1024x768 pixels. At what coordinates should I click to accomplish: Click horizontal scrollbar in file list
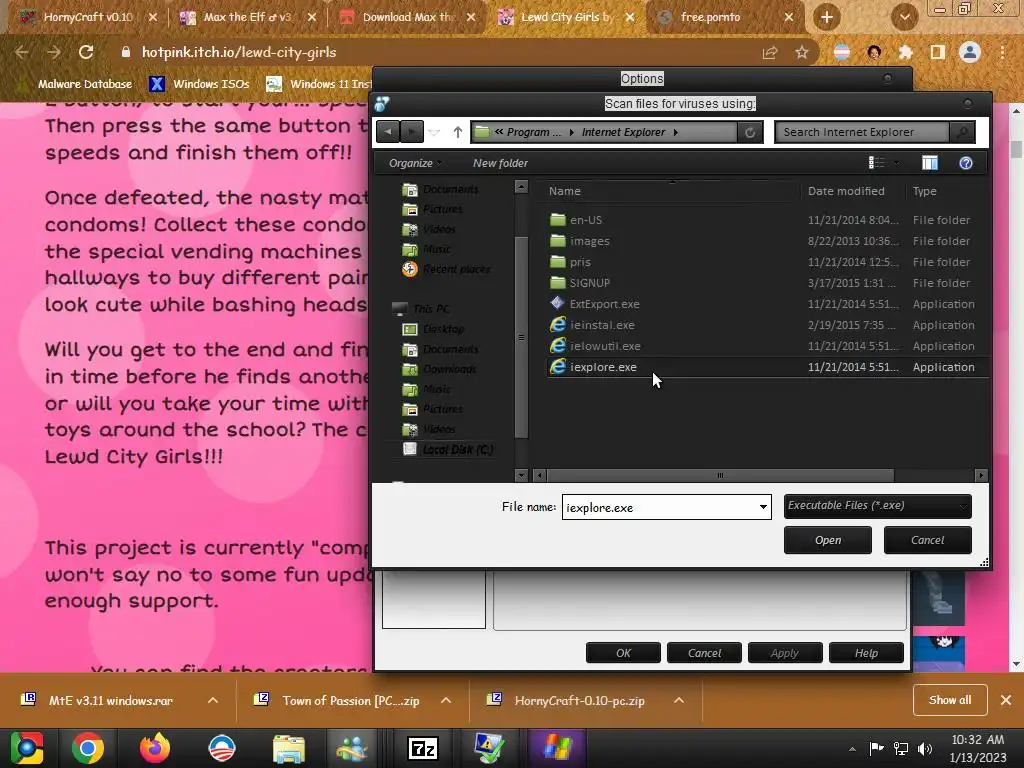tap(720, 475)
